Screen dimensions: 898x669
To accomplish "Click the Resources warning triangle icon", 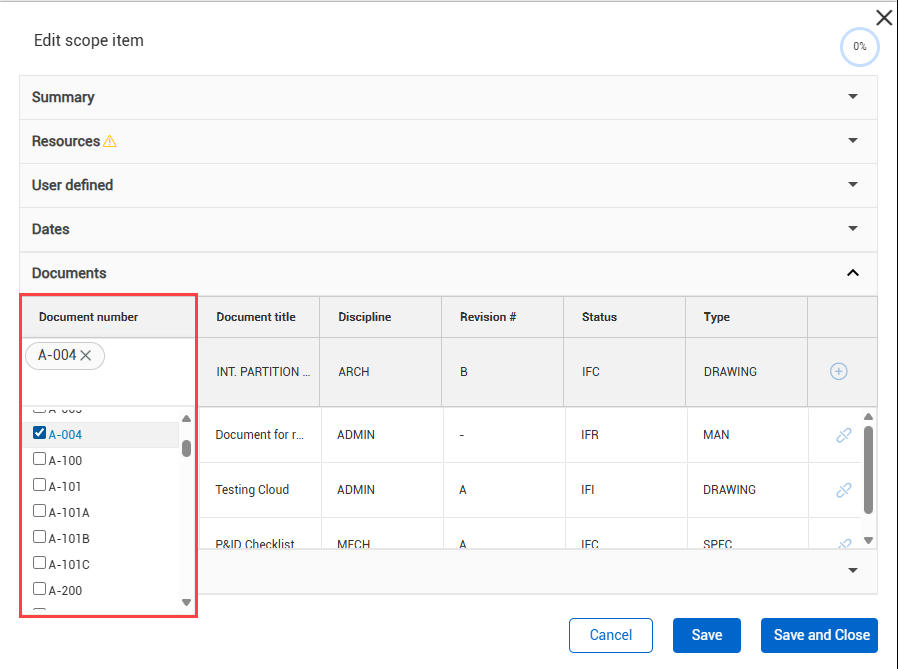I will (x=110, y=141).
